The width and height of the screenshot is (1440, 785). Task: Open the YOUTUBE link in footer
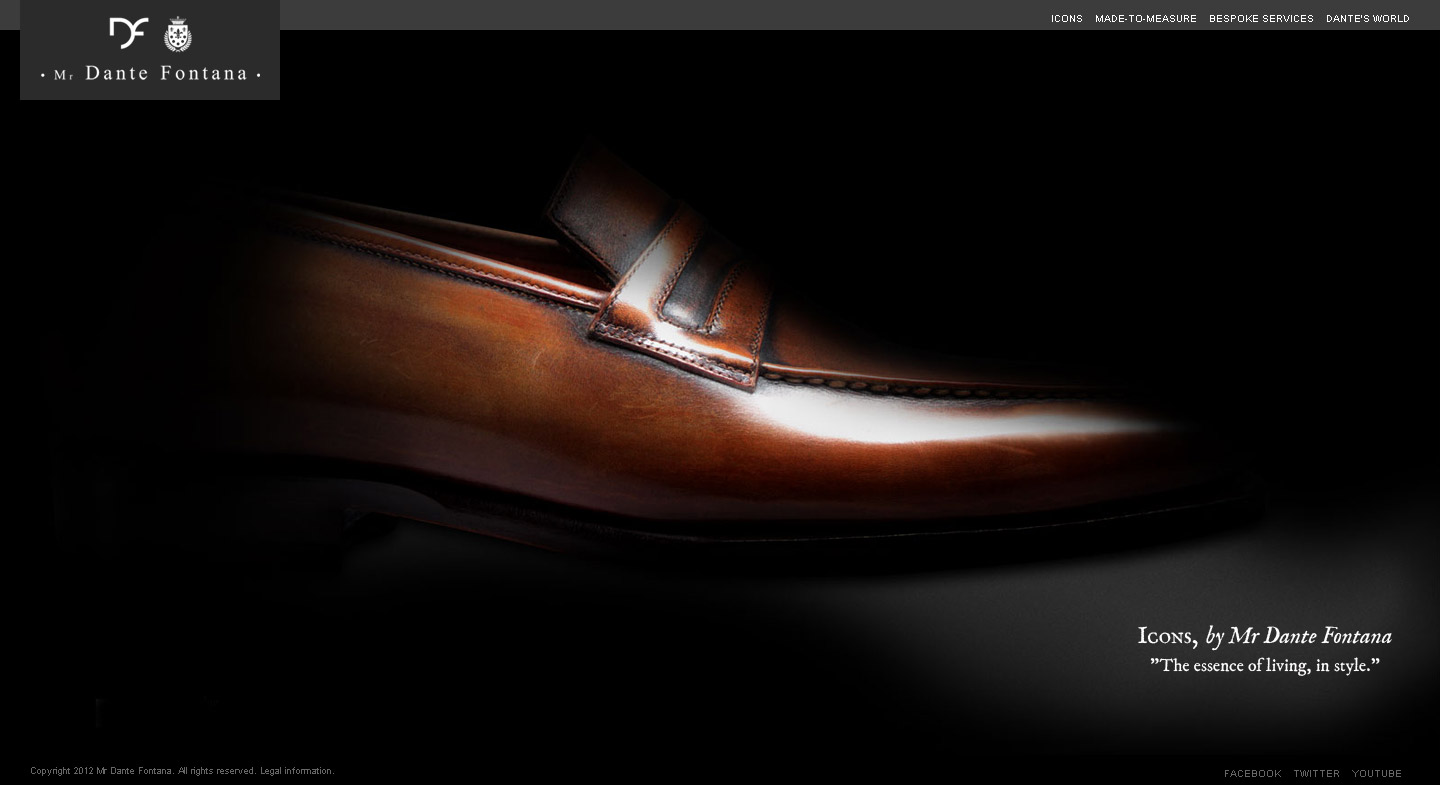click(1377, 773)
